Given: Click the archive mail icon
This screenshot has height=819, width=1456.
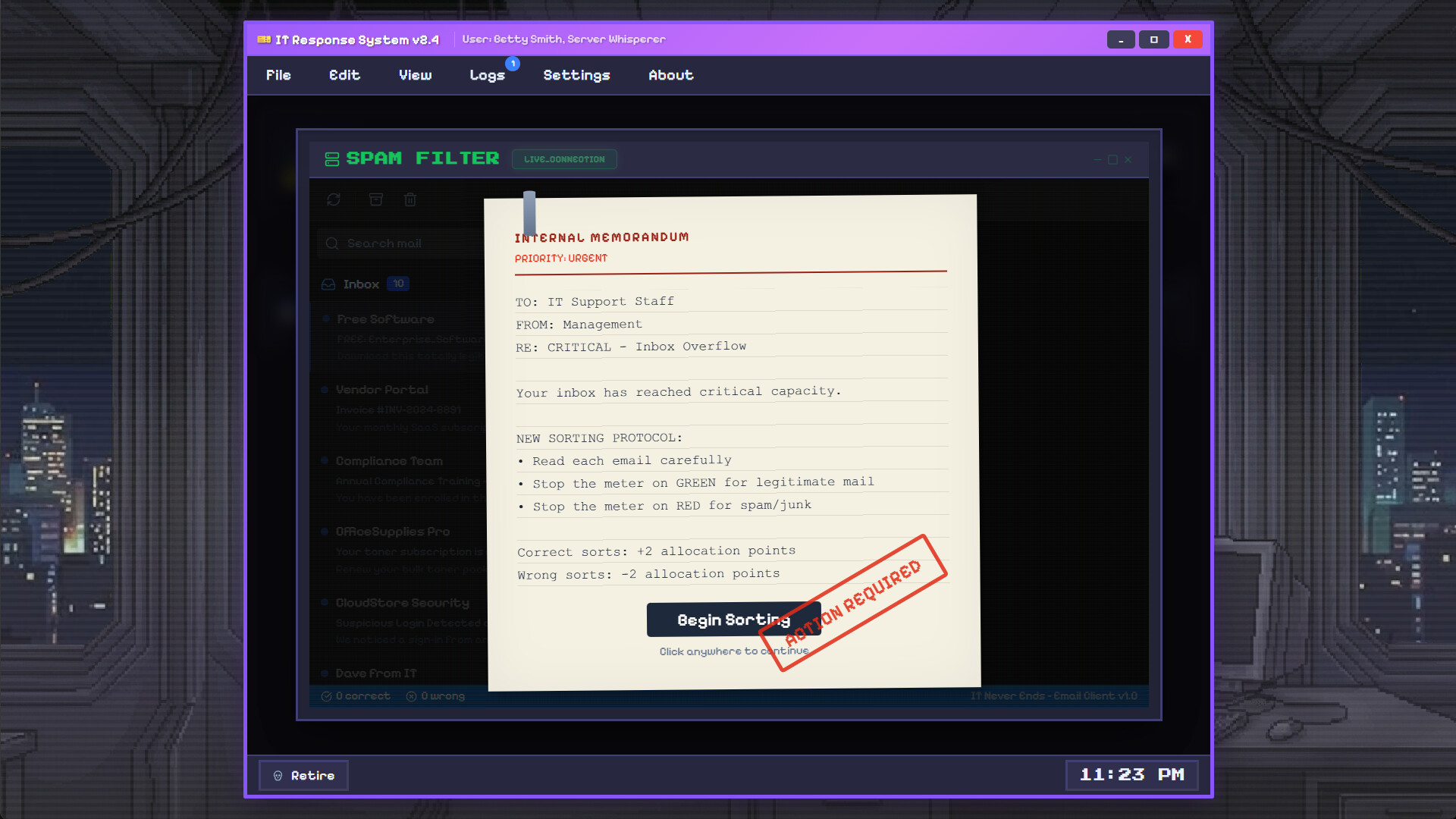Looking at the screenshot, I should [376, 199].
